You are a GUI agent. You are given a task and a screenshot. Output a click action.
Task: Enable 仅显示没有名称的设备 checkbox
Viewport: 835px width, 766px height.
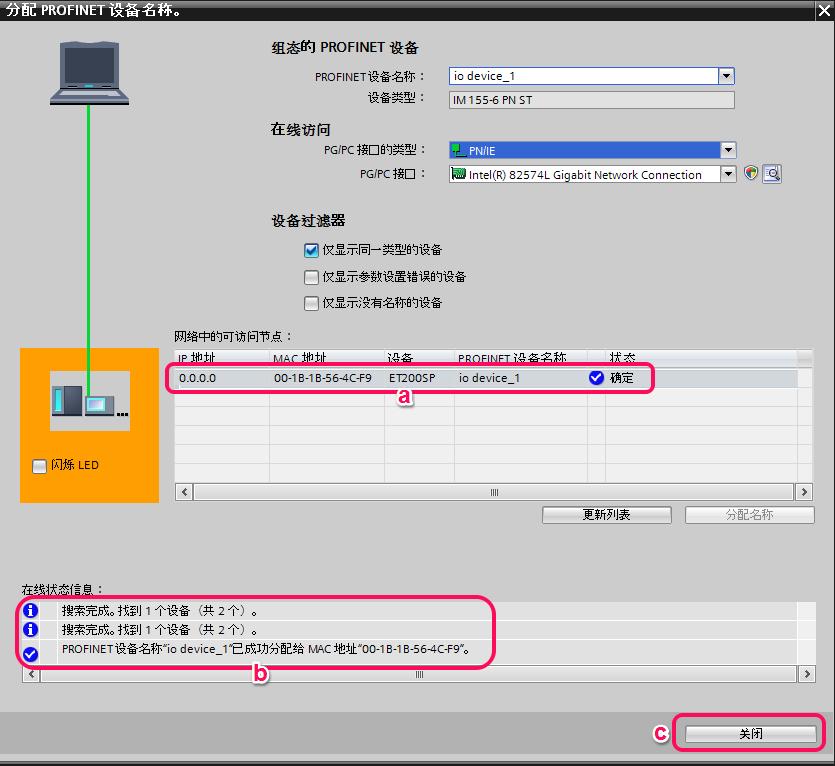pos(312,303)
